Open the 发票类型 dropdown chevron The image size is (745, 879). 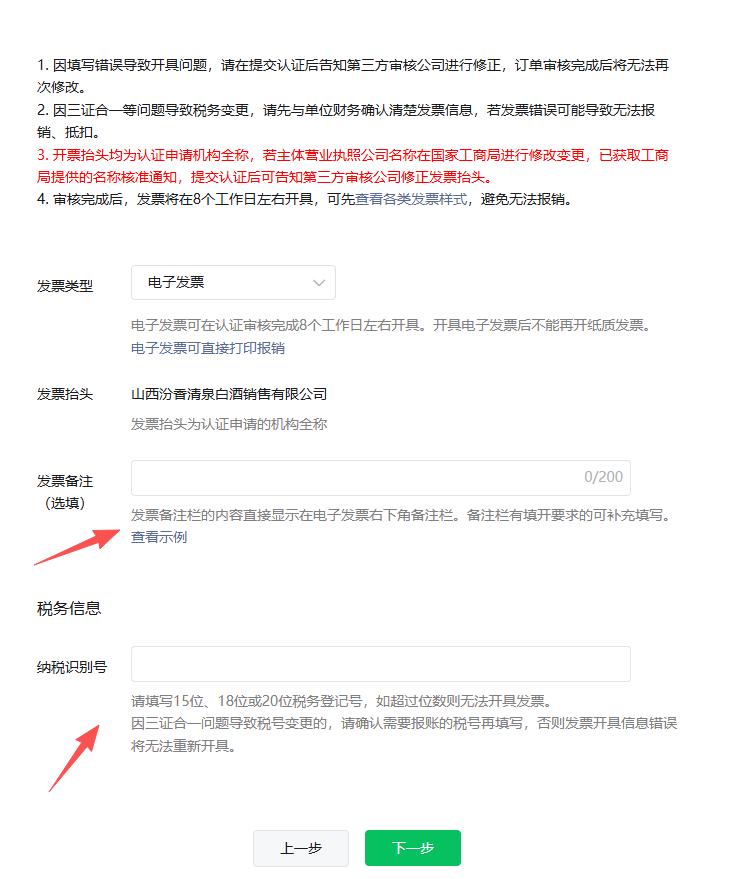319,283
